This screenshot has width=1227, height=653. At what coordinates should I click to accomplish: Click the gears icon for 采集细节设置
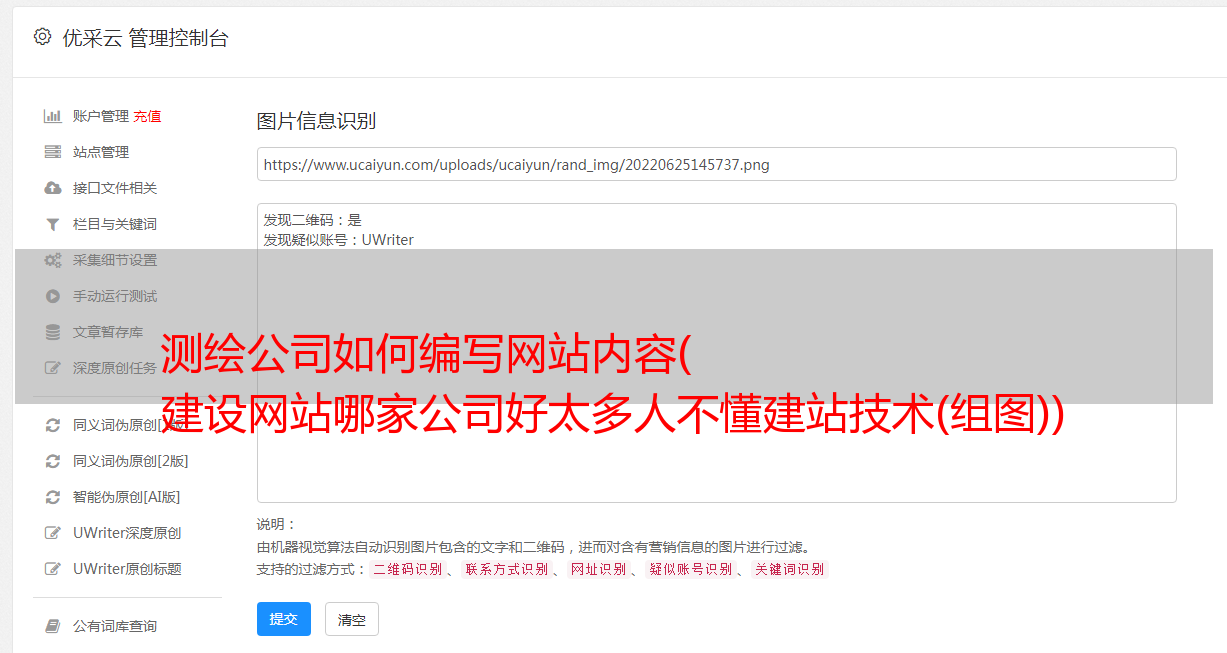click(52, 260)
